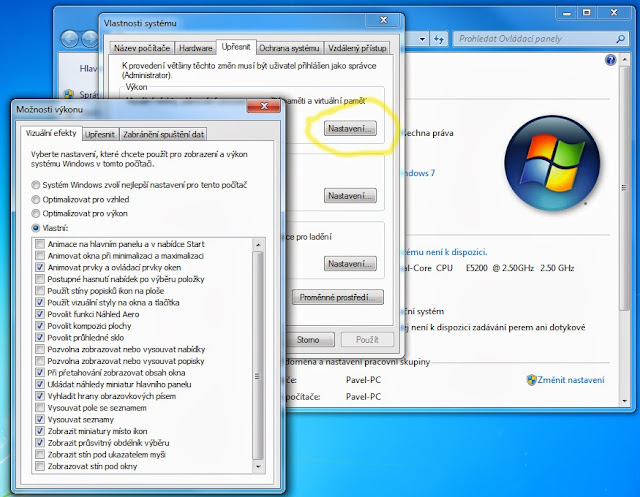Check Postupné hasnutí nabídek po výběru položky
Screen dimensions: 640x497
40,279
